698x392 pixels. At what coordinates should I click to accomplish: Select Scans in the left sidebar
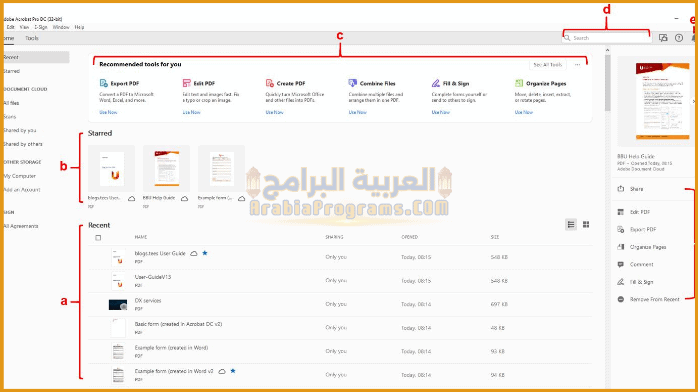10,117
